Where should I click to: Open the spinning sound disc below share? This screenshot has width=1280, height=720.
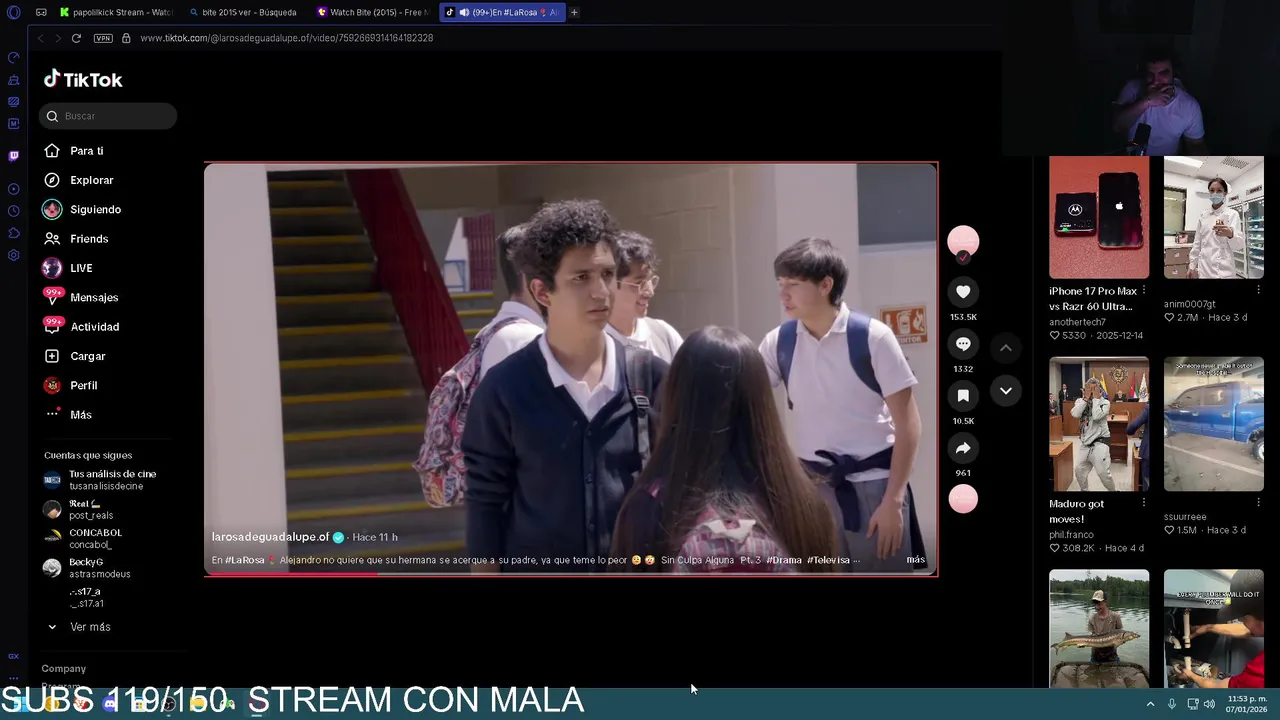coord(963,499)
